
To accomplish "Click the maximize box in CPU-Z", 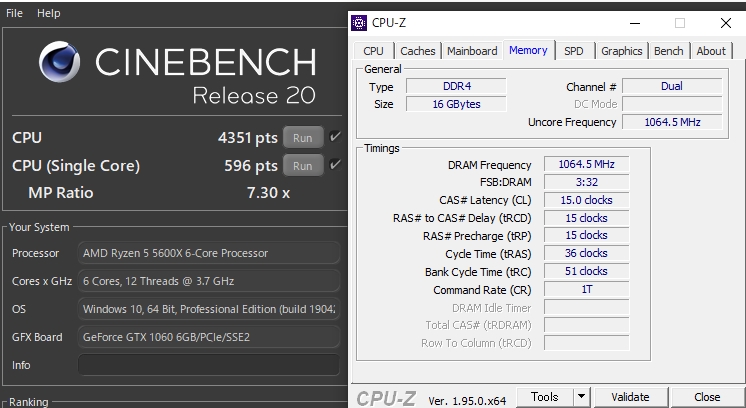I will [x=680, y=23].
